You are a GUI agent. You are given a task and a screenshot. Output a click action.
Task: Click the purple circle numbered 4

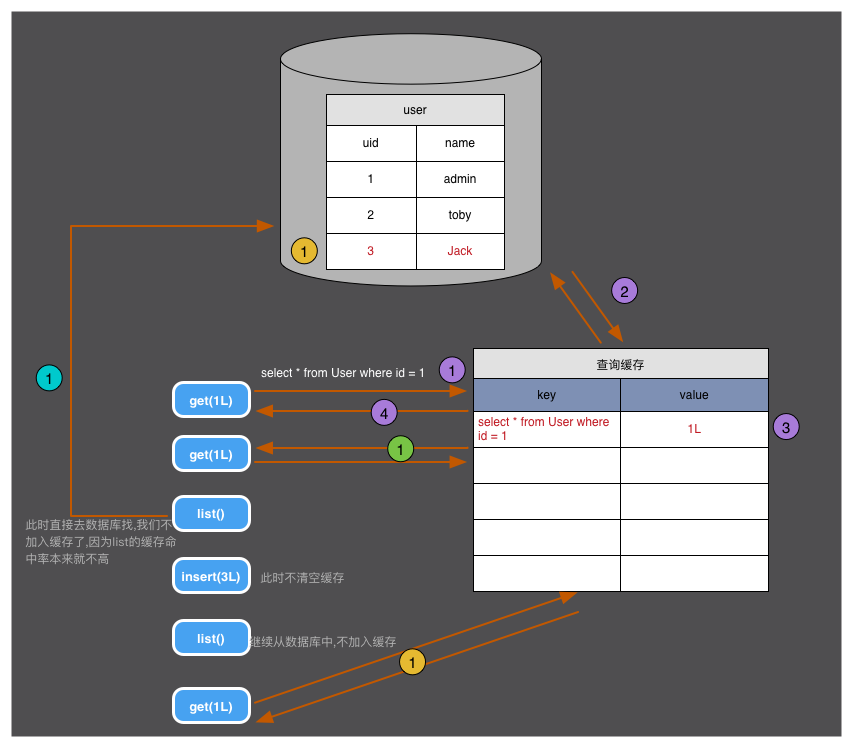coord(384,411)
